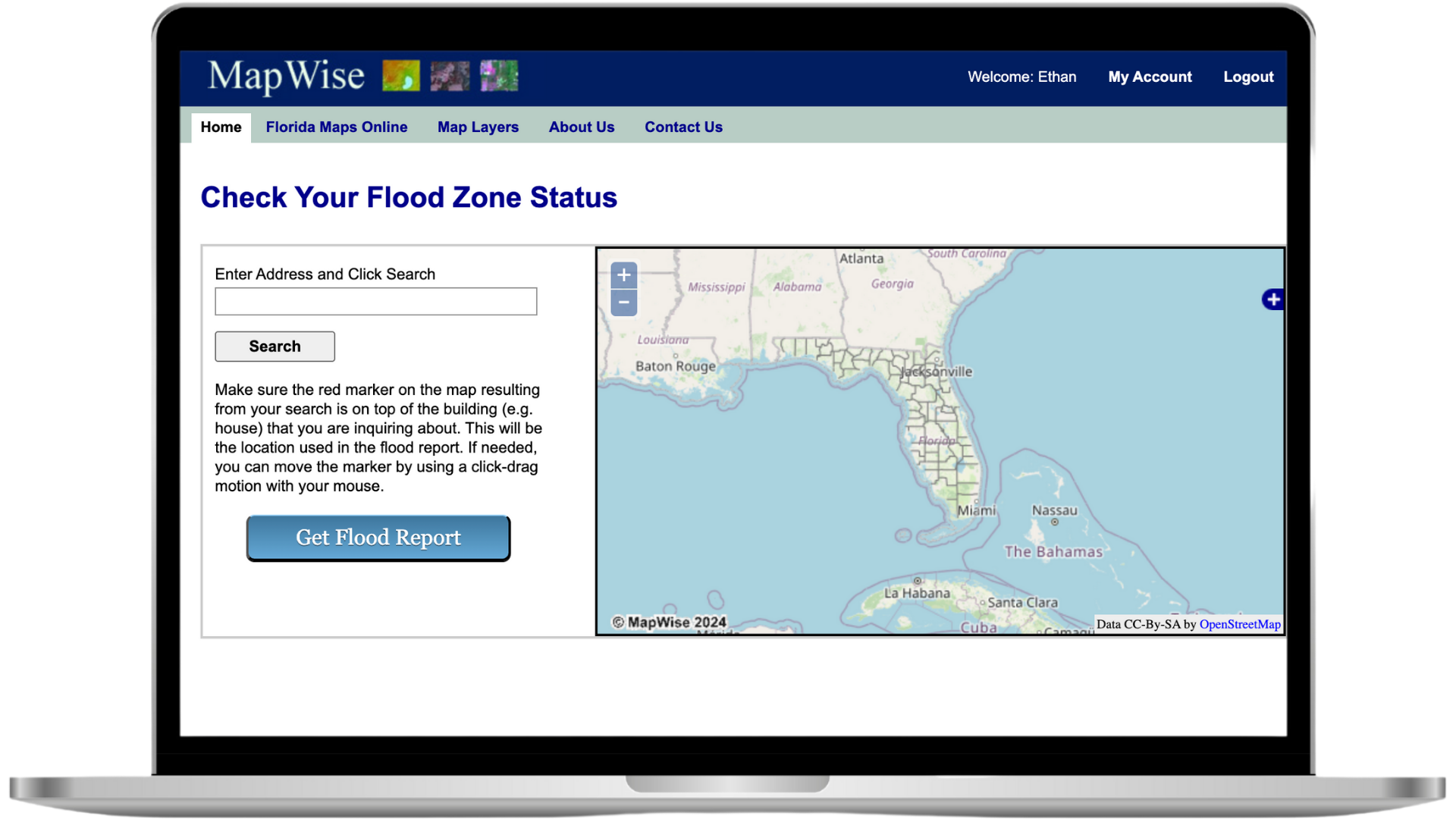Click the MapWise logo
The height and width of the screenshot is (819, 1456).
[x=286, y=75]
